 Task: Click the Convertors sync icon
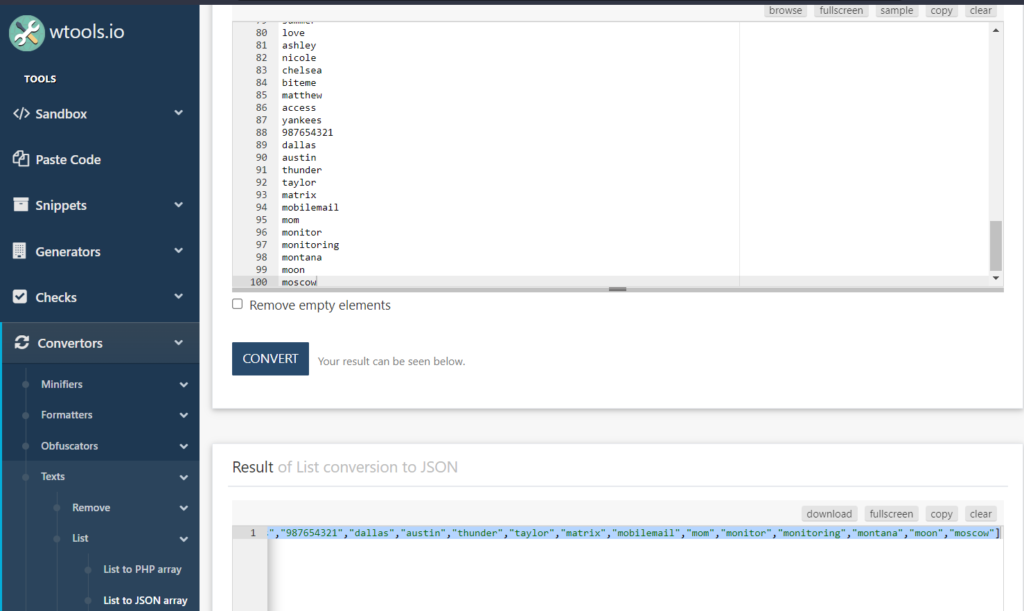21,342
